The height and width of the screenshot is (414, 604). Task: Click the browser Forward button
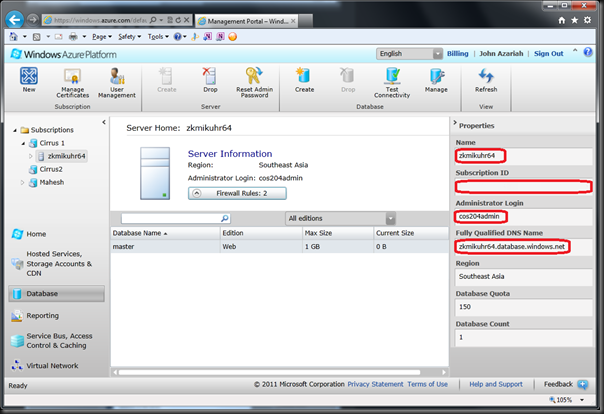click(33, 20)
